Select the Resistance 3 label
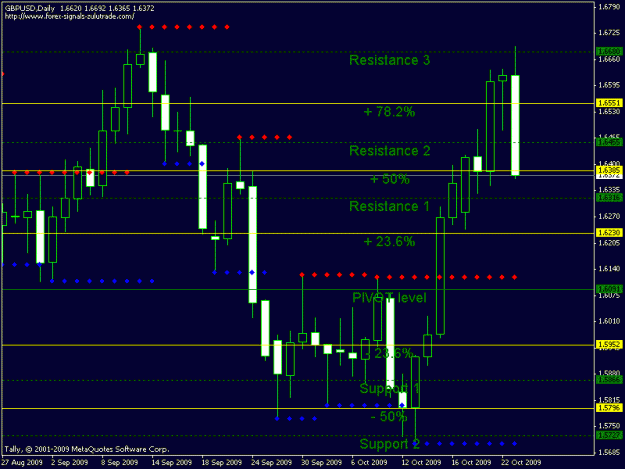 point(389,60)
